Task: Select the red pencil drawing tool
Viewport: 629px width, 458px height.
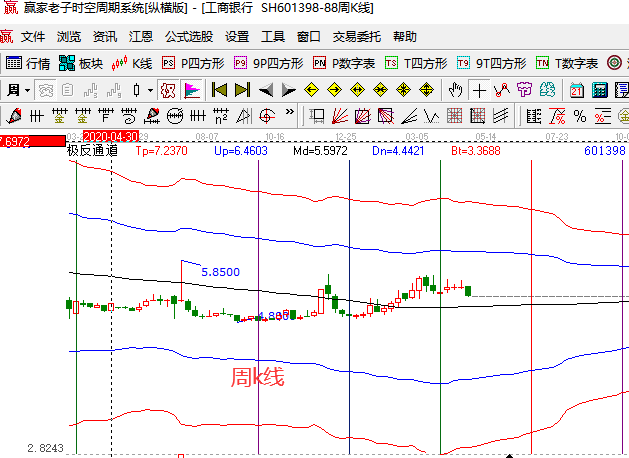Action: [14, 116]
